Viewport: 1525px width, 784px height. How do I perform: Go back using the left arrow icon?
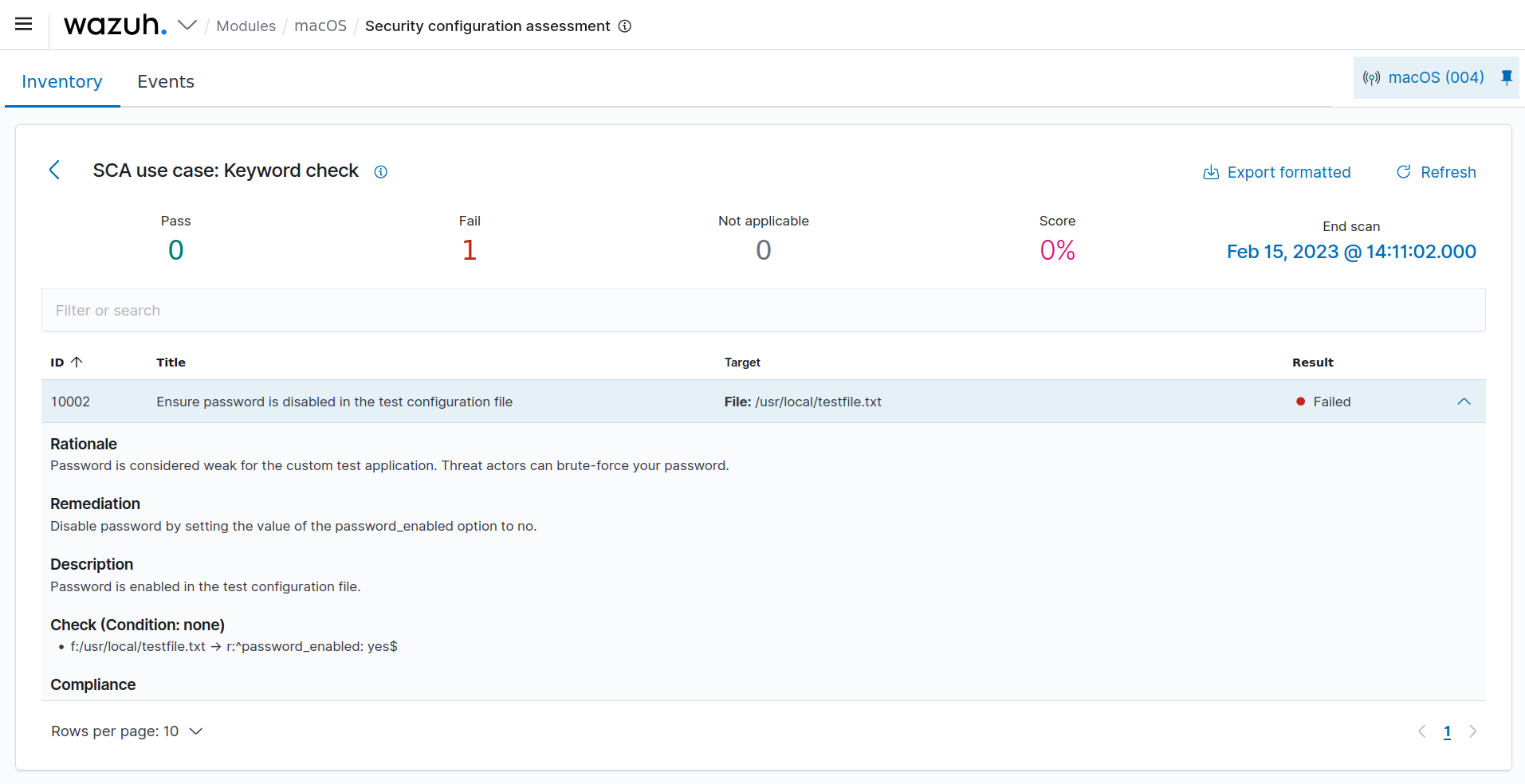coord(54,170)
